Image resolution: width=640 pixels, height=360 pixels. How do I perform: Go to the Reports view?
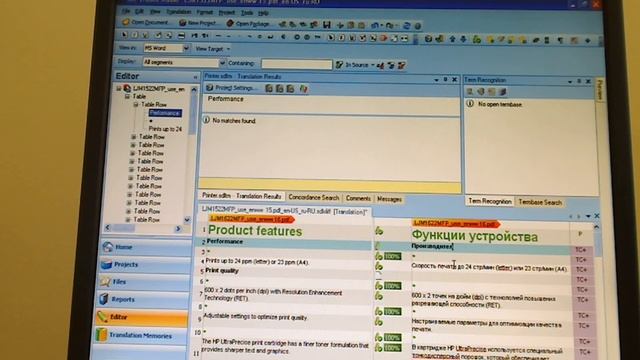[x=142, y=300]
